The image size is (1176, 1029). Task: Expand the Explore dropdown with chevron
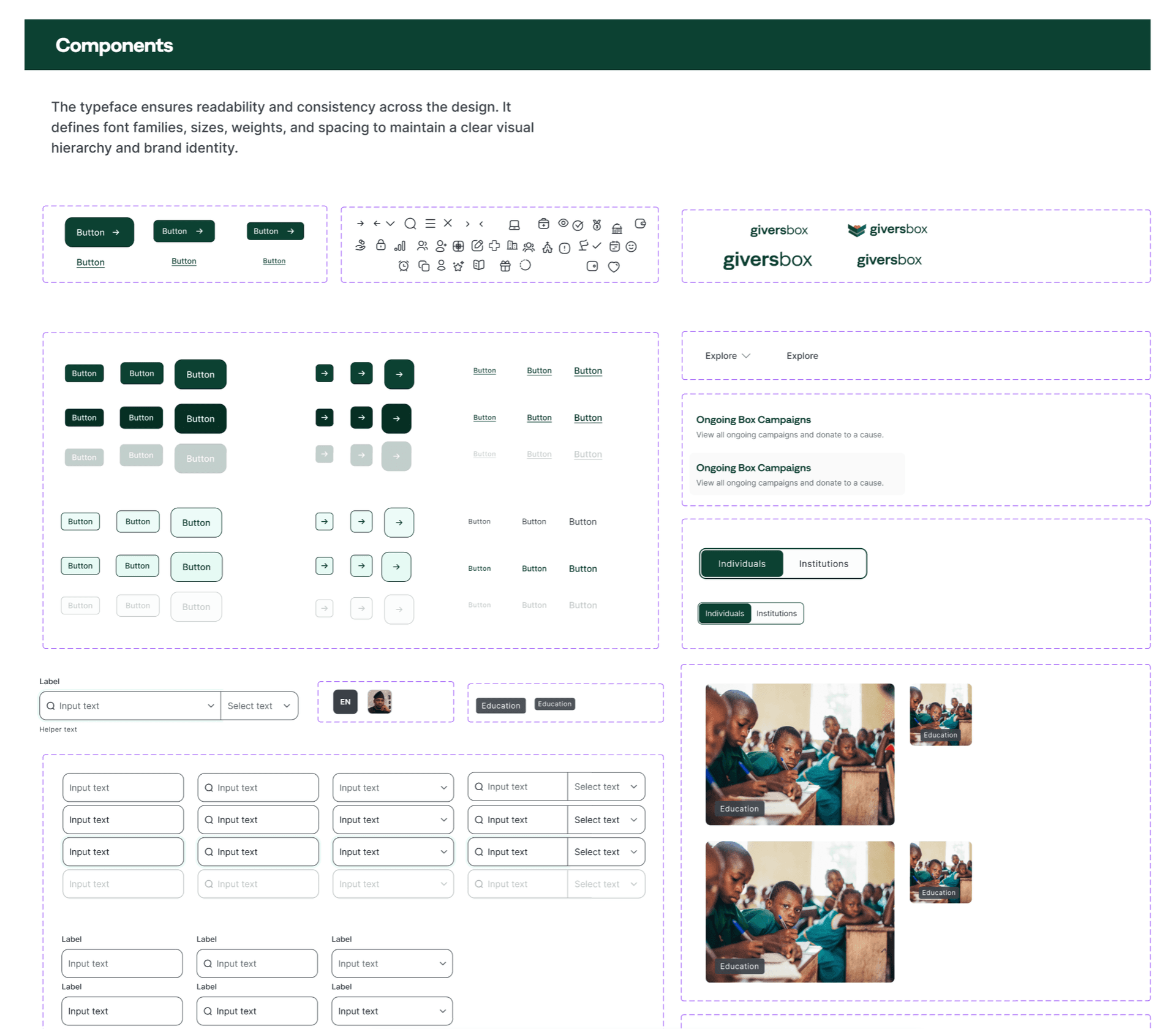click(x=728, y=356)
